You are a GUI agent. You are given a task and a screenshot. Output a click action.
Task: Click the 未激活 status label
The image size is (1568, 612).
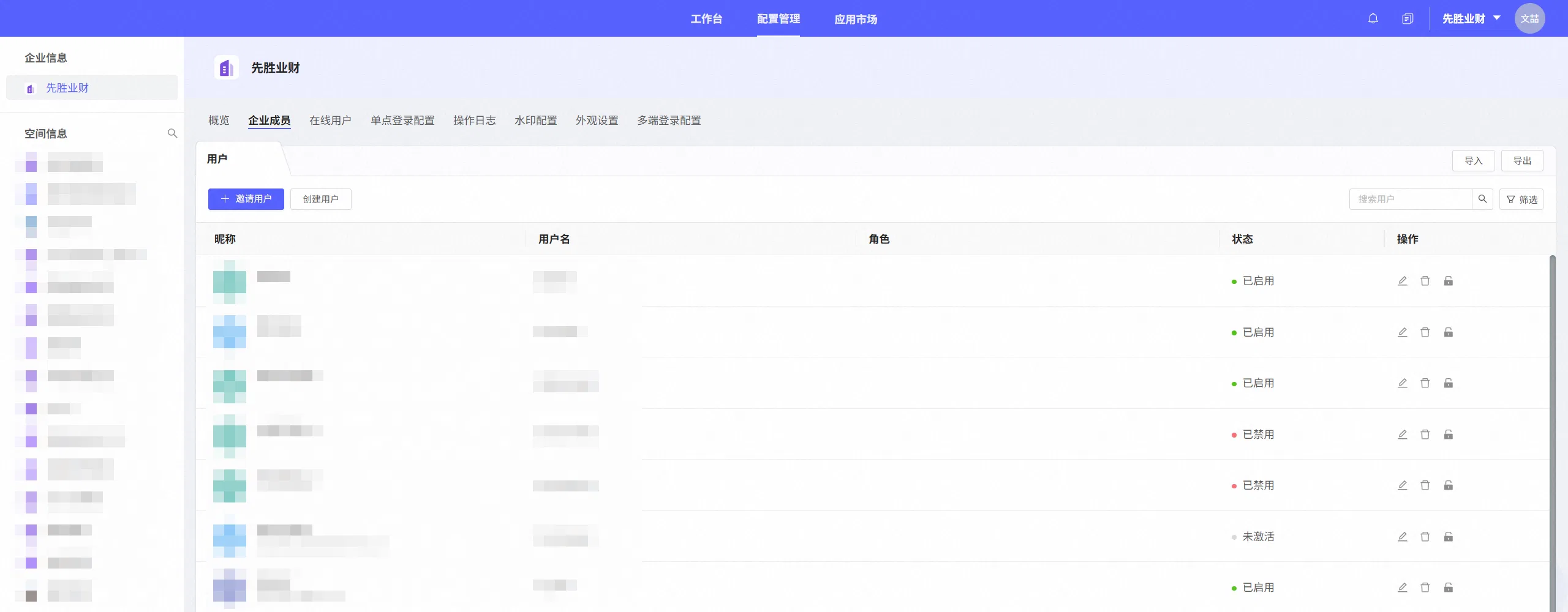point(1258,537)
